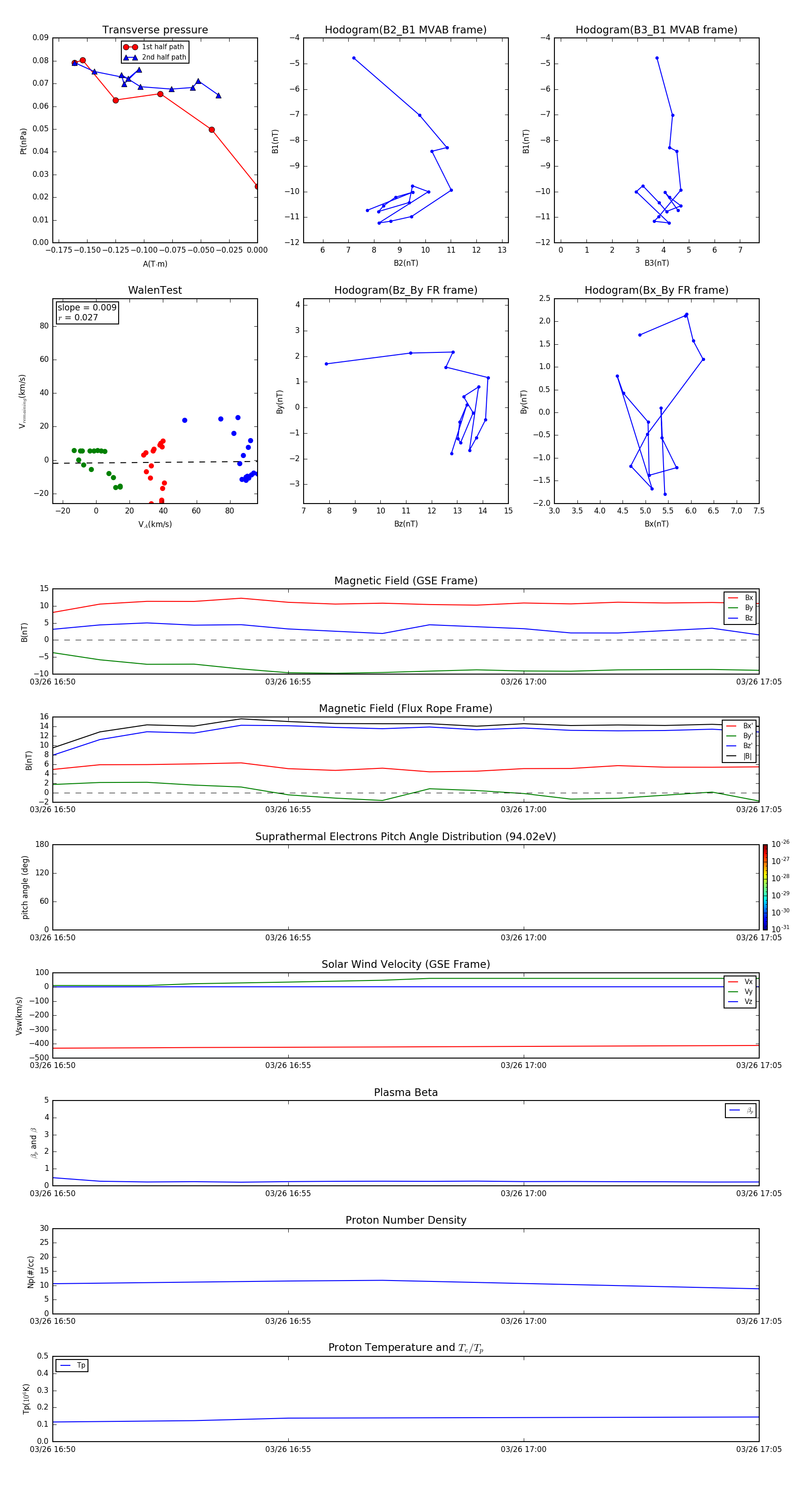
Task: Click the dashed fit line in WalenTest plot
Action: pyautogui.click(x=155, y=462)
